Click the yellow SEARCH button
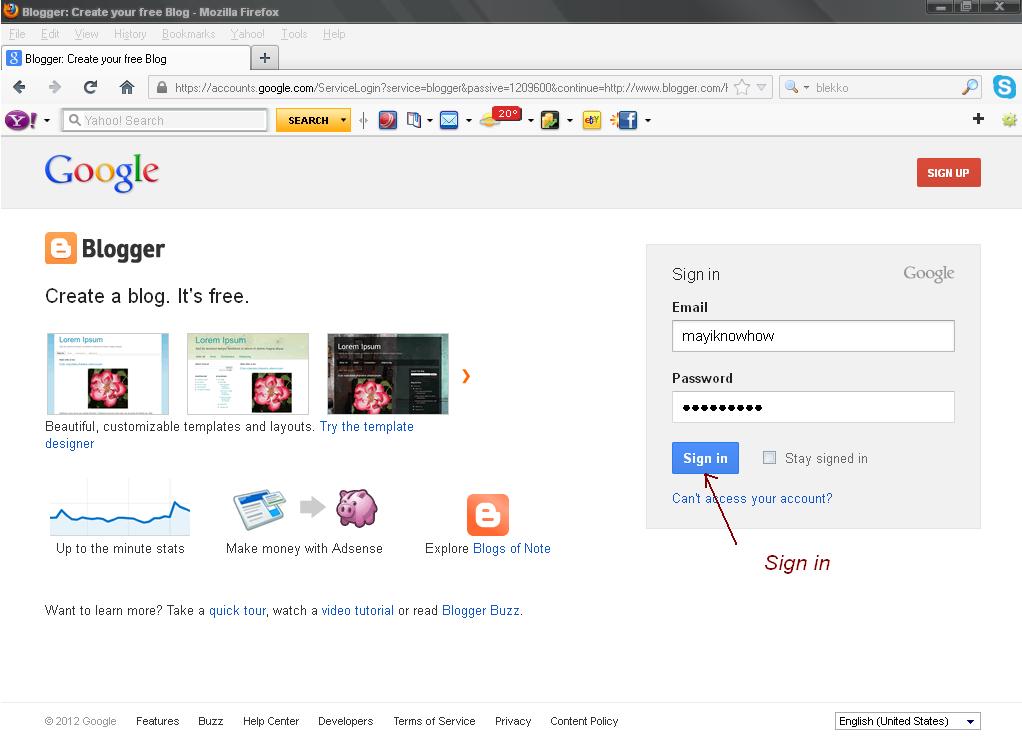This screenshot has height=738, width=1022. coord(308,120)
